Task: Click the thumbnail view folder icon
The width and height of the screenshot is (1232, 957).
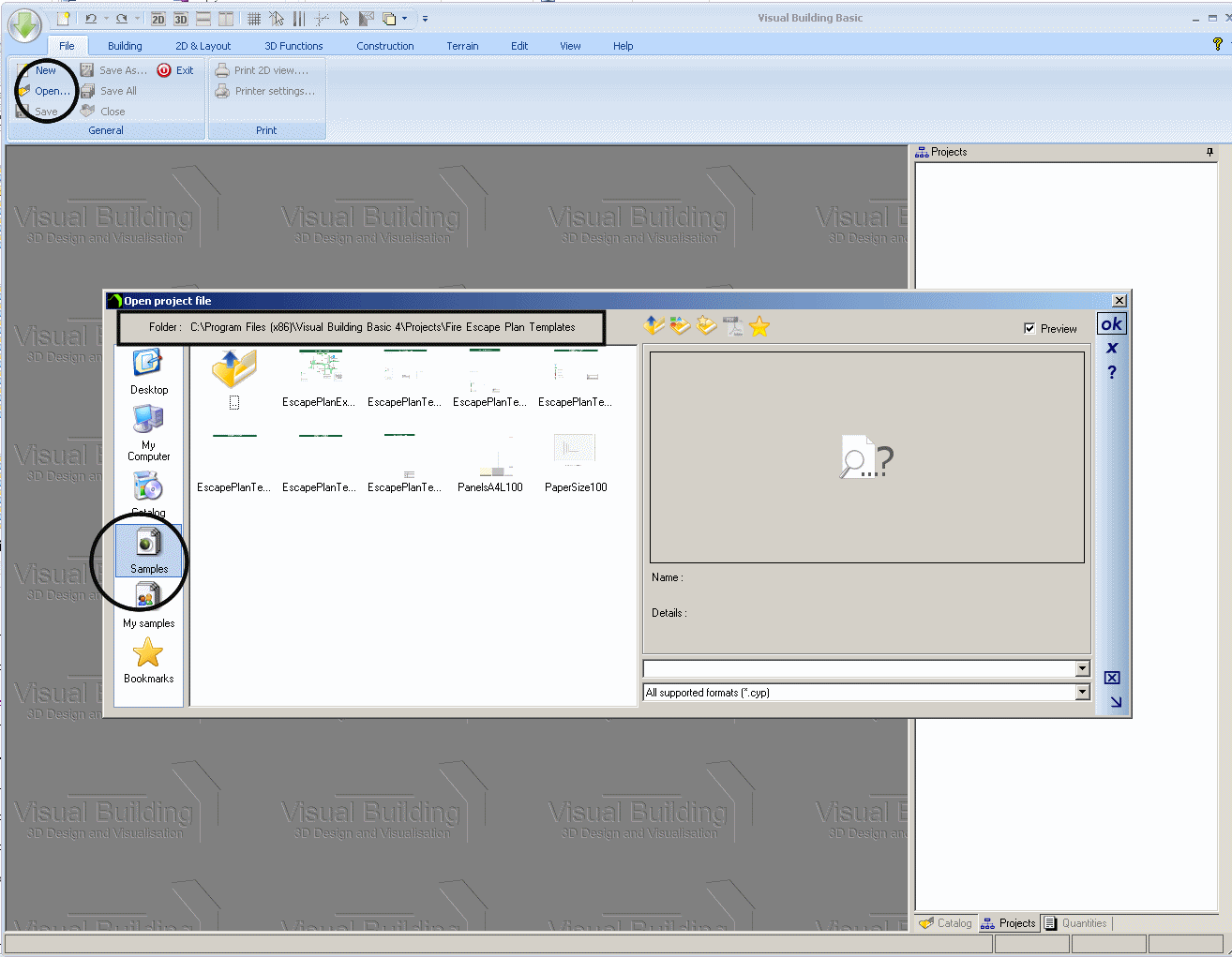Action: tap(681, 326)
